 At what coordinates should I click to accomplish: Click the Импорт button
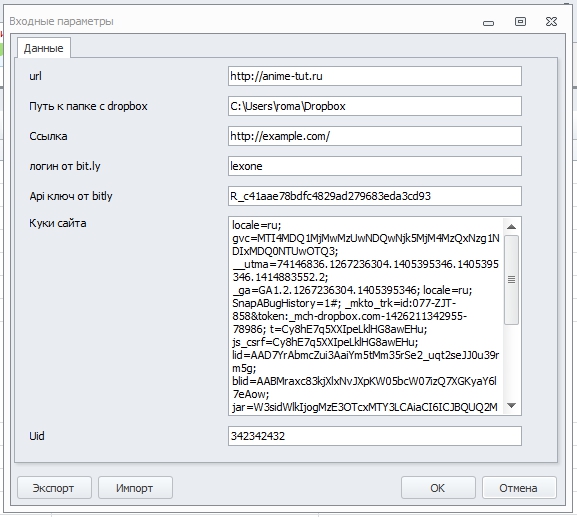point(135,488)
